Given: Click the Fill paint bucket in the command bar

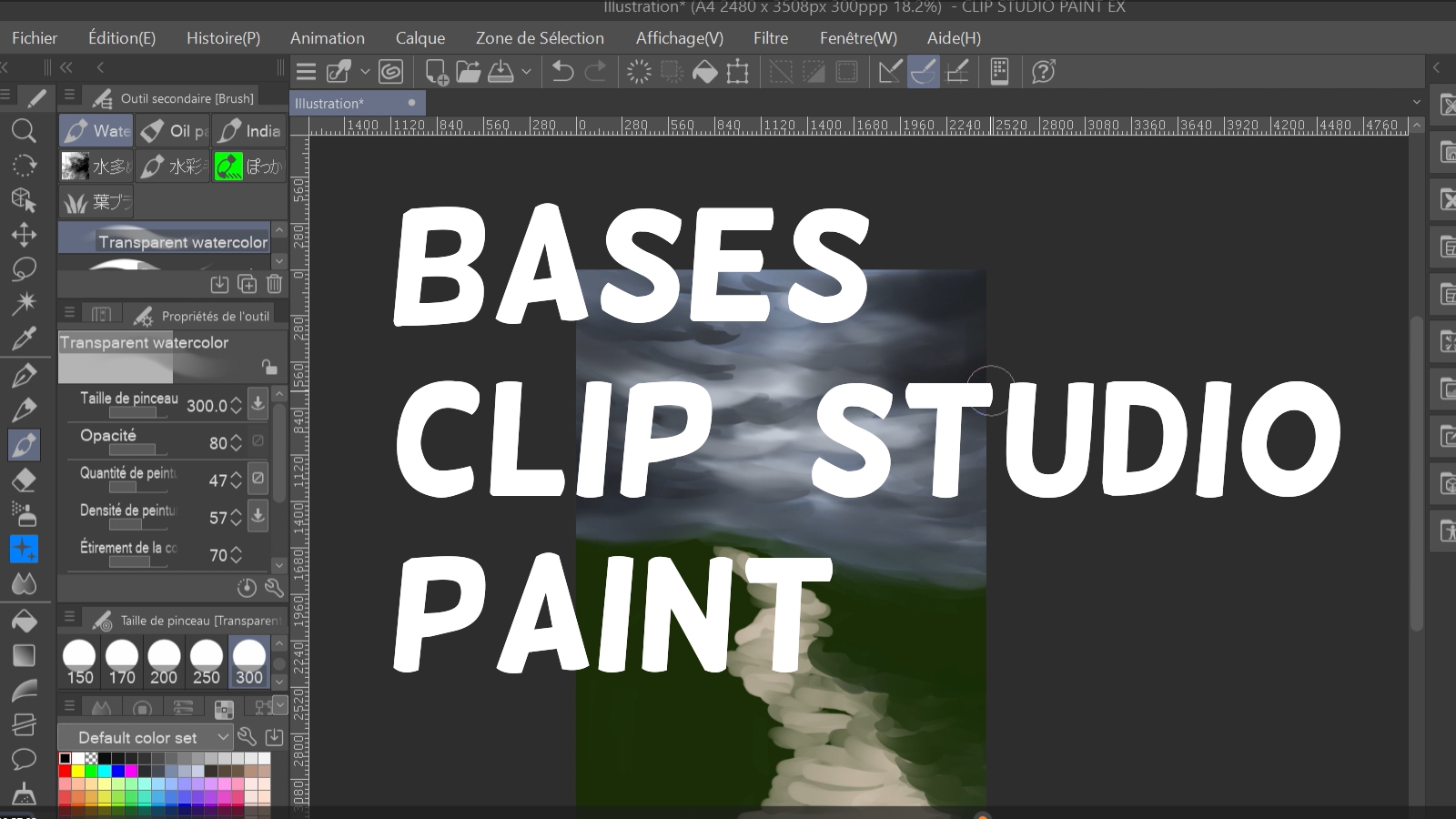Looking at the screenshot, I should (704, 72).
